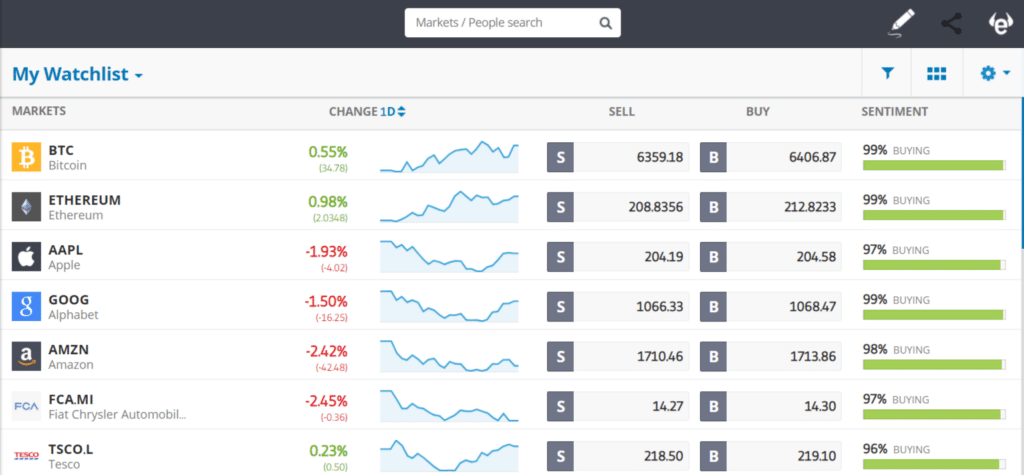1024x475 pixels.
Task: Open the TSCO.L Tesco market name
Action: [71, 455]
